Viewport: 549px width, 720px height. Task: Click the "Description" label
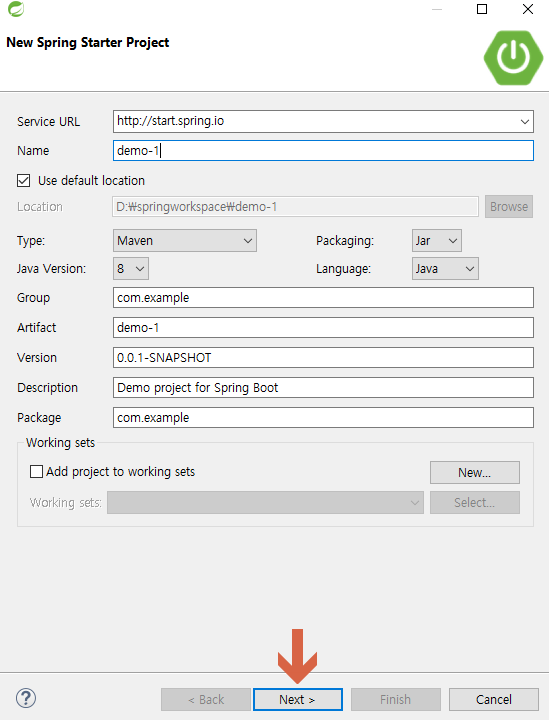point(47,388)
